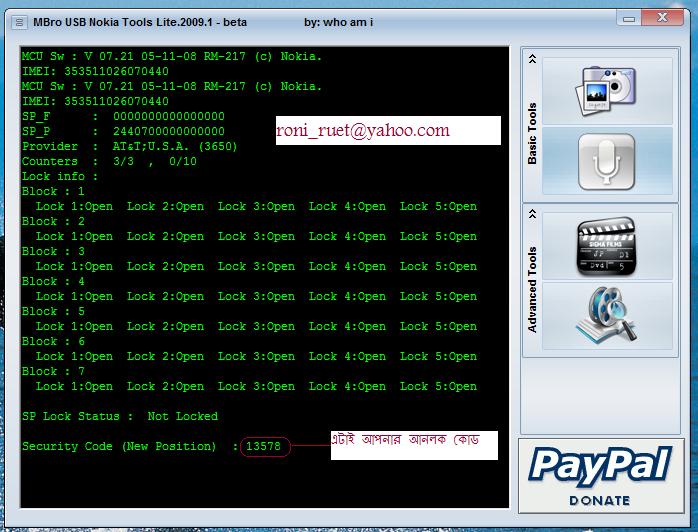The width and height of the screenshot is (698, 532).
Task: Click the Block : 3 heading
Action: click(x=53, y=252)
